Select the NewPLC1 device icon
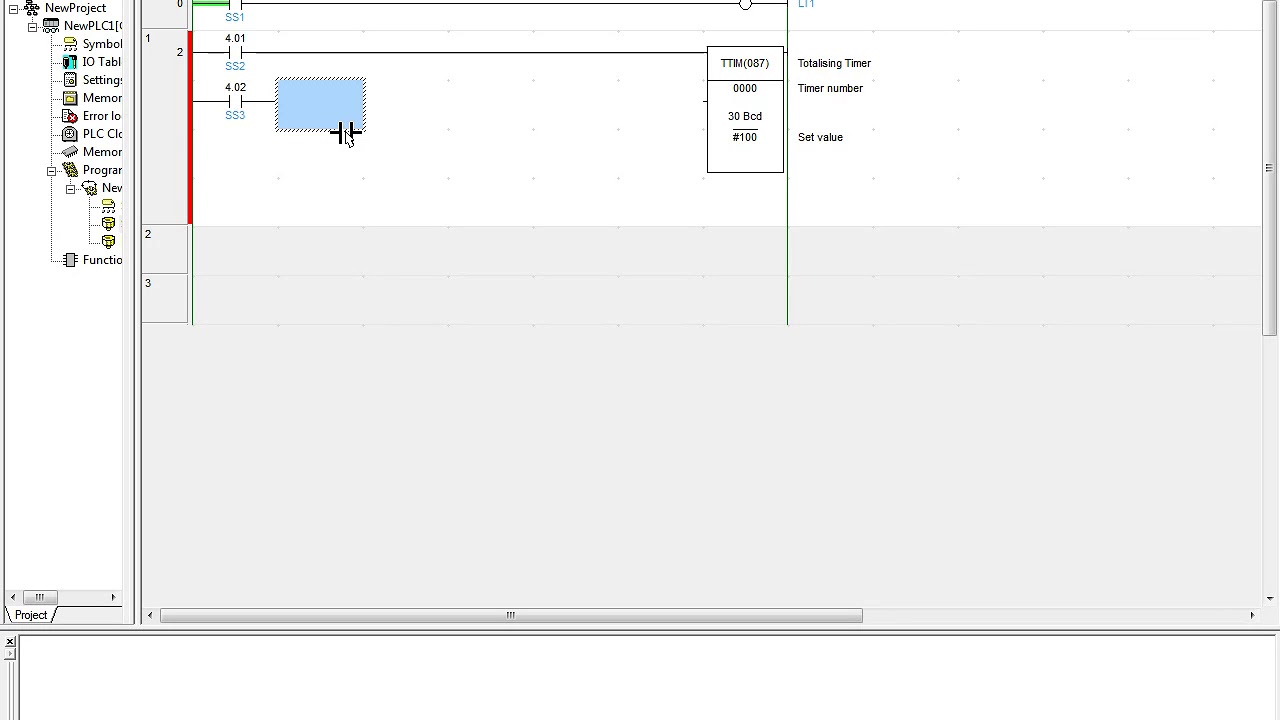This screenshot has height=720, width=1280. pos(51,26)
